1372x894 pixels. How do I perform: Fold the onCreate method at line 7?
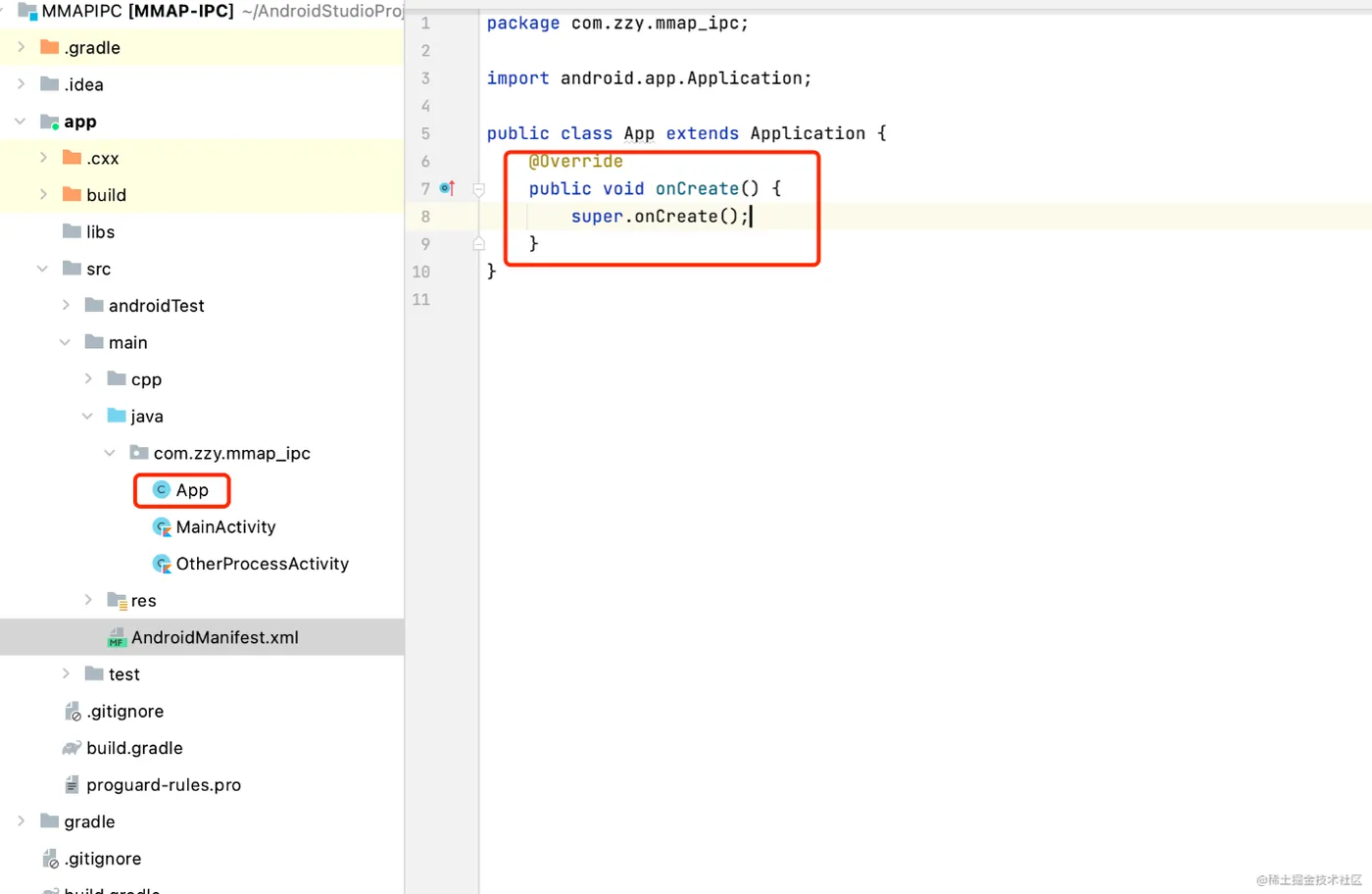(x=479, y=189)
